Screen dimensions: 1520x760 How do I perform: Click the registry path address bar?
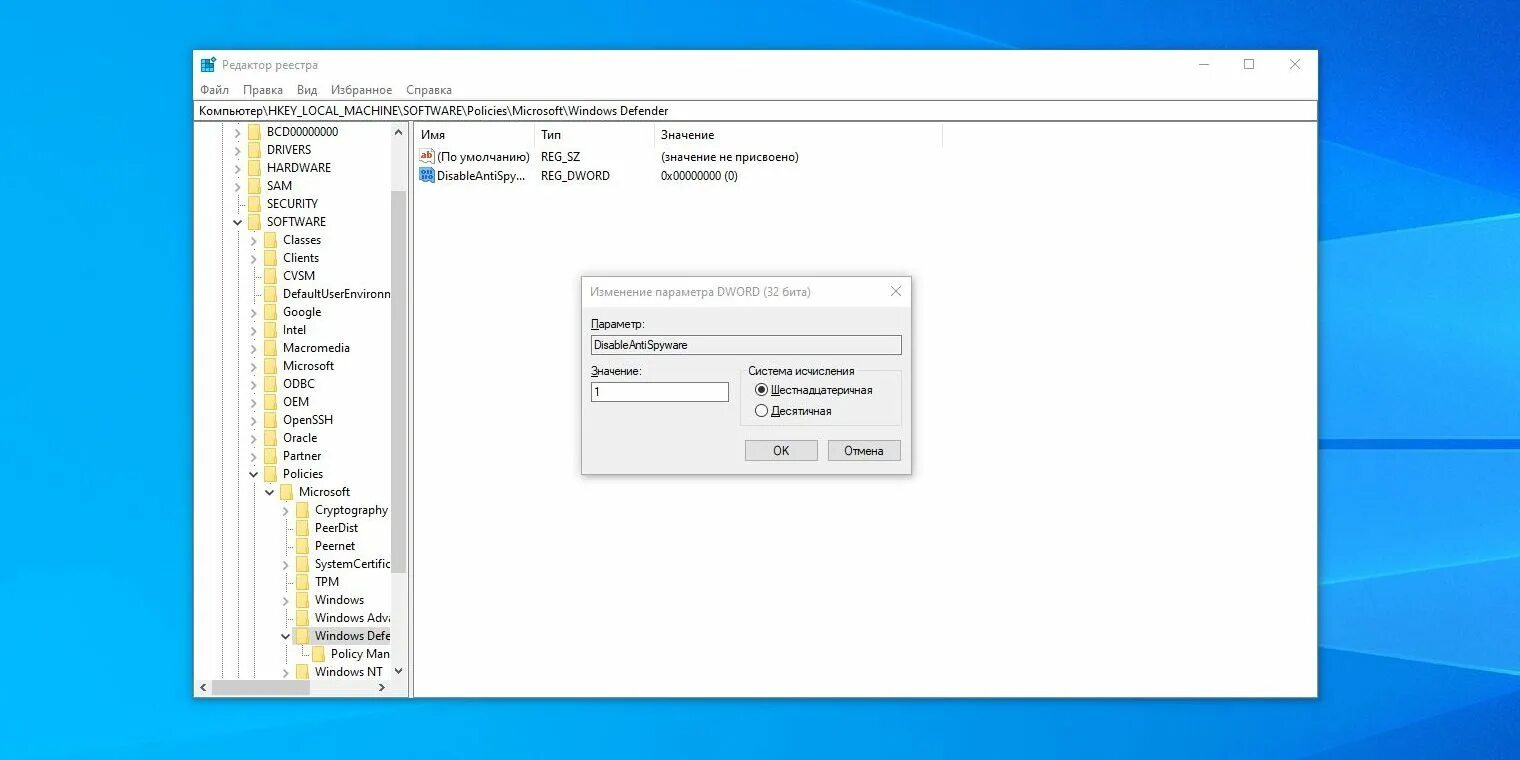[755, 111]
